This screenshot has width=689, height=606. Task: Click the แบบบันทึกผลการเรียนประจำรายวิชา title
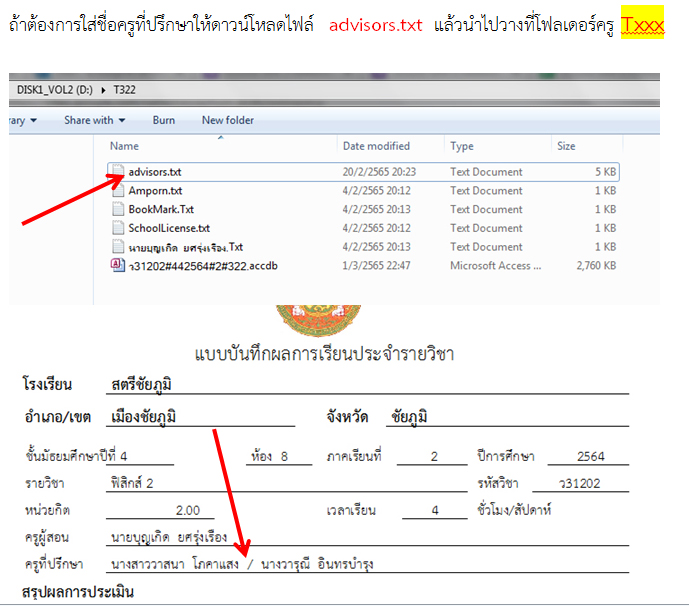[324, 354]
